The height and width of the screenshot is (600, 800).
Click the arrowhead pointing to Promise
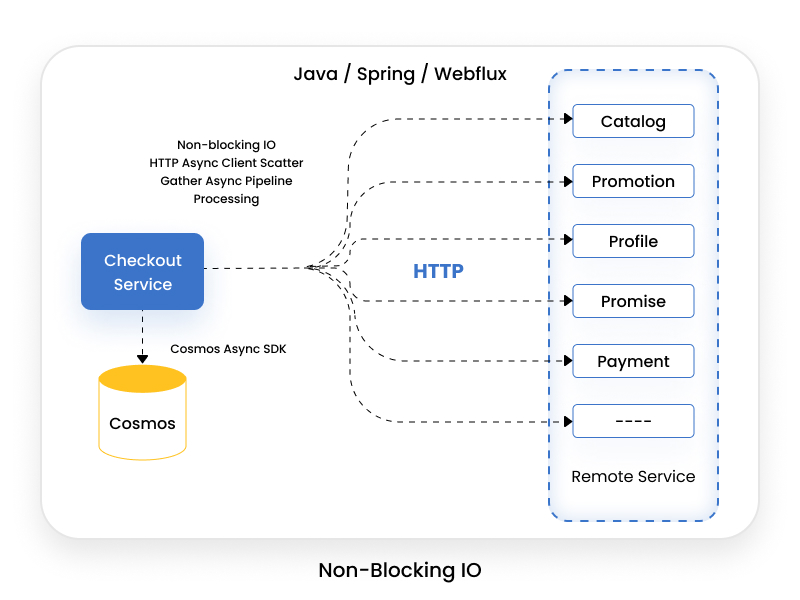(x=568, y=301)
